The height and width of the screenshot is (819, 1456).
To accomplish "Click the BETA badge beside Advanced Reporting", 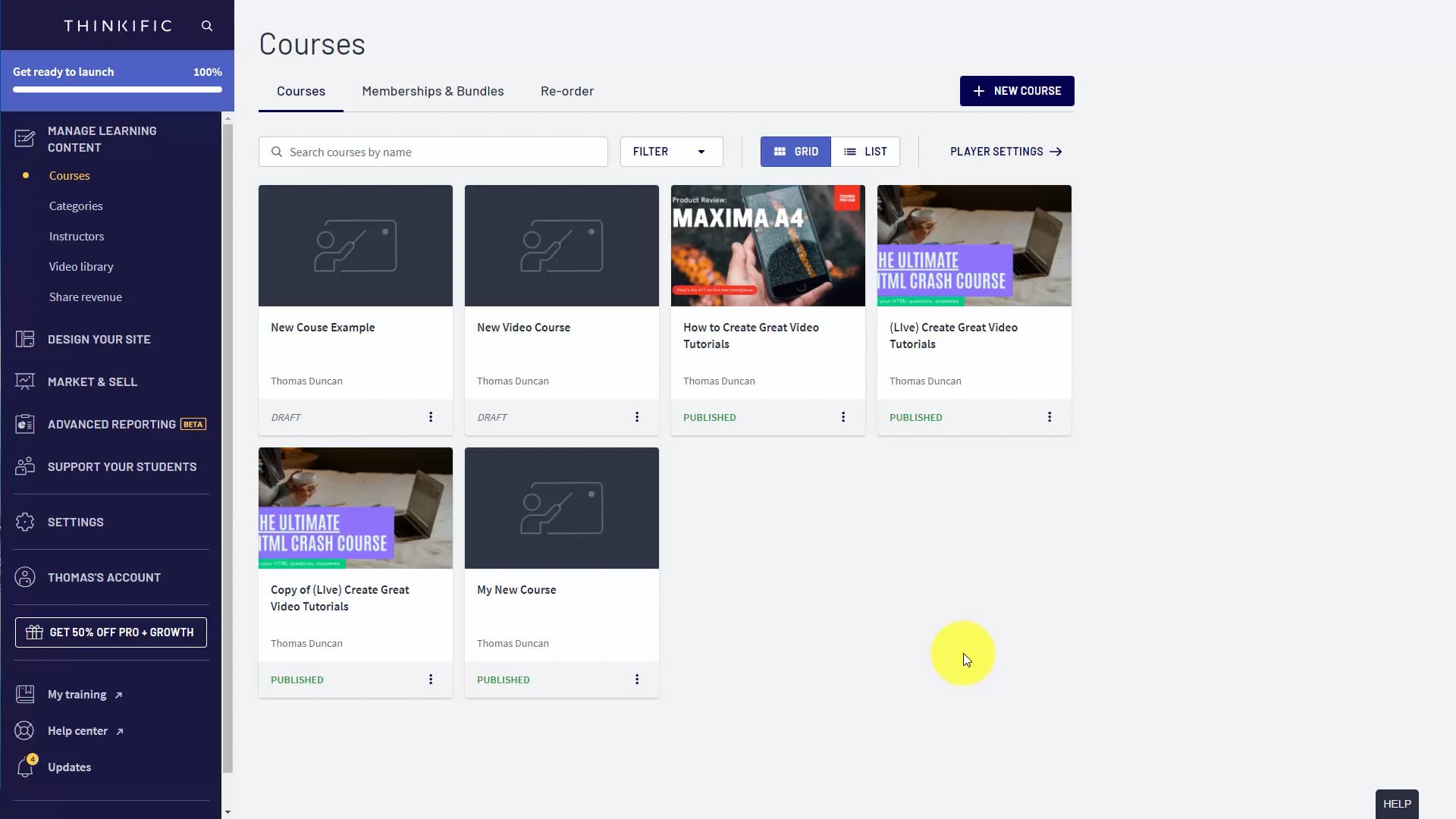I will 193,424.
